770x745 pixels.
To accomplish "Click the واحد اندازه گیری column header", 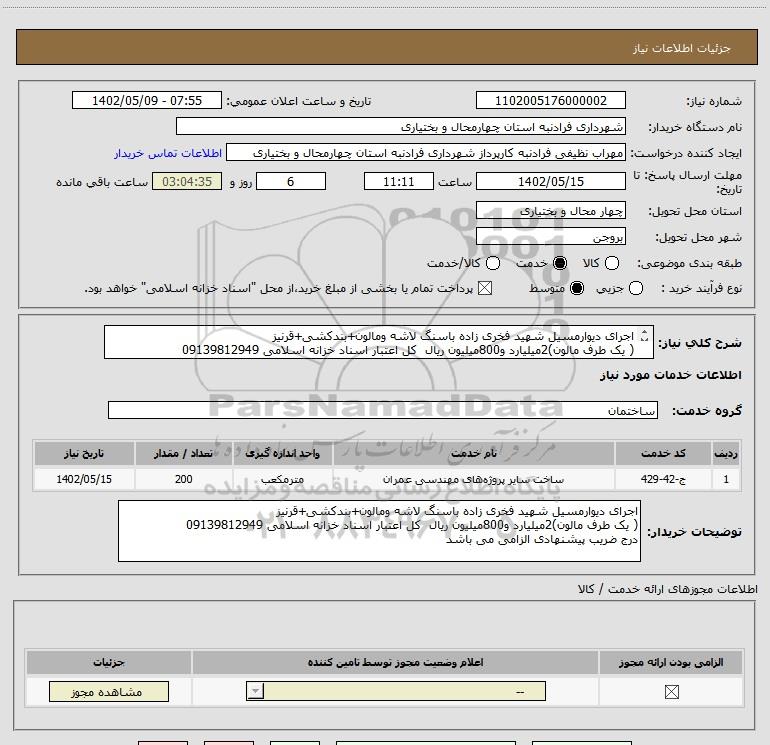I will 282,453.
